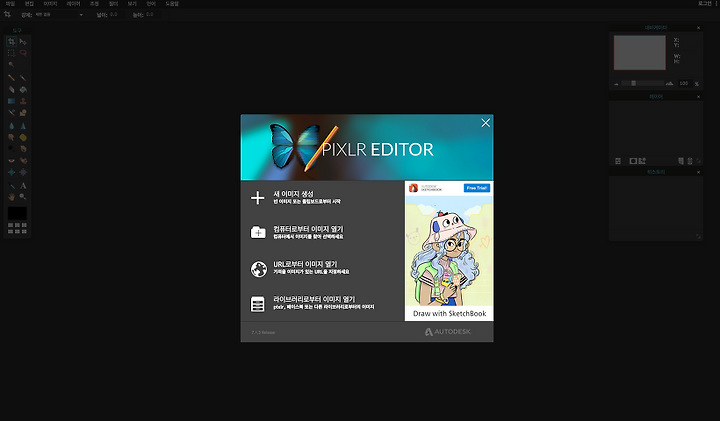The image size is (720, 421).
Task: Open the 편집 menu
Action: click(29, 3)
